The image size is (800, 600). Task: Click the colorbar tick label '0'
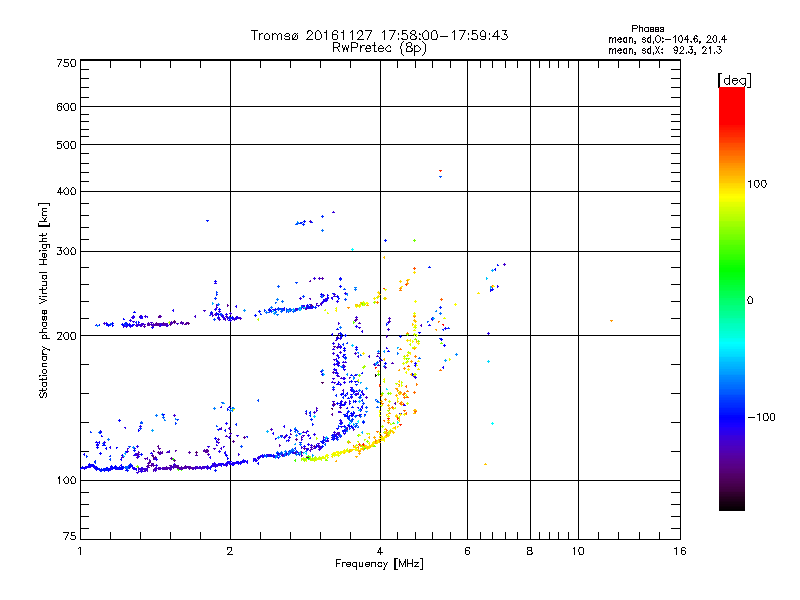pyautogui.click(x=750, y=301)
